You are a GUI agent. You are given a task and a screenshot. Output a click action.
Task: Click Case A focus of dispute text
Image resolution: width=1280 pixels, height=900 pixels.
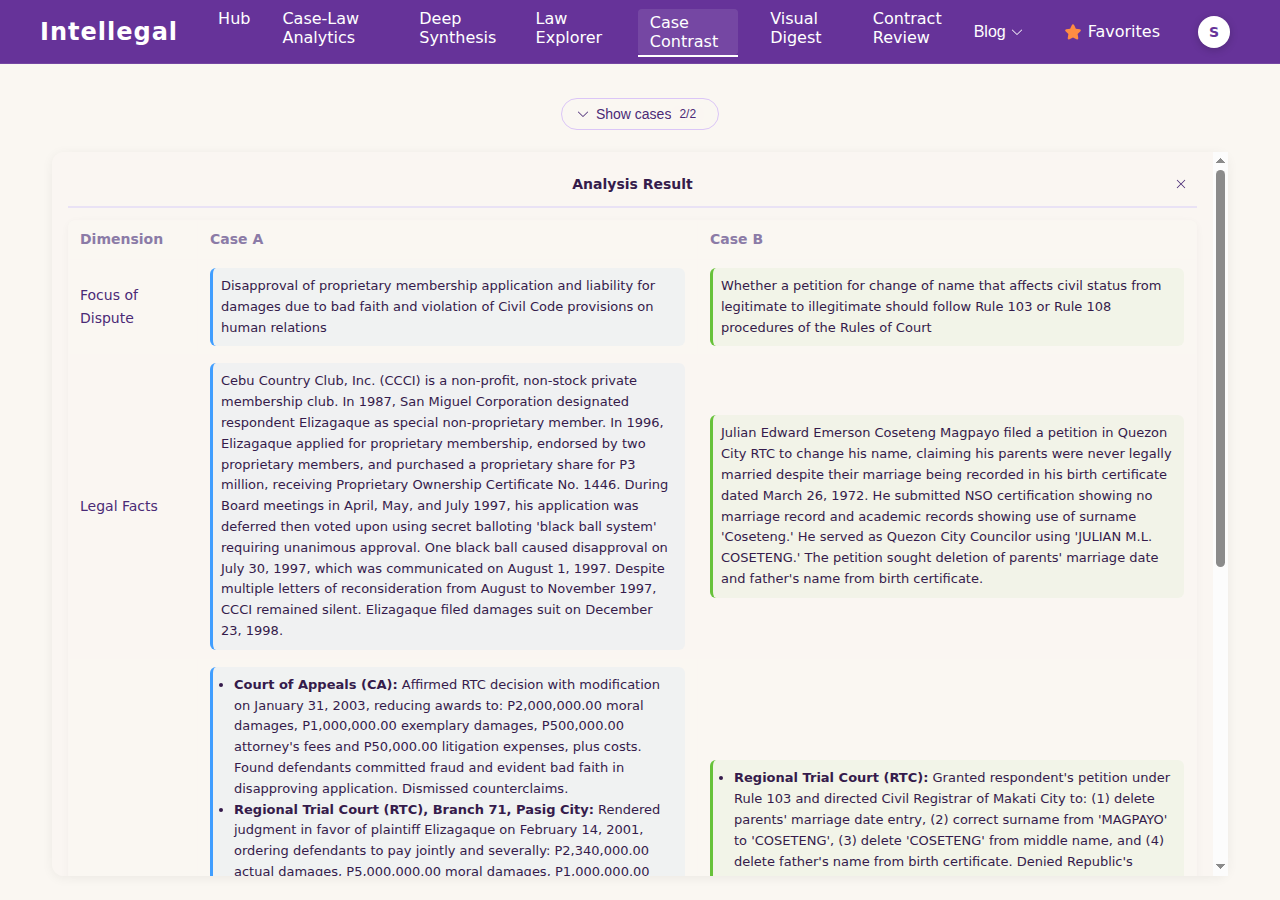tap(448, 307)
